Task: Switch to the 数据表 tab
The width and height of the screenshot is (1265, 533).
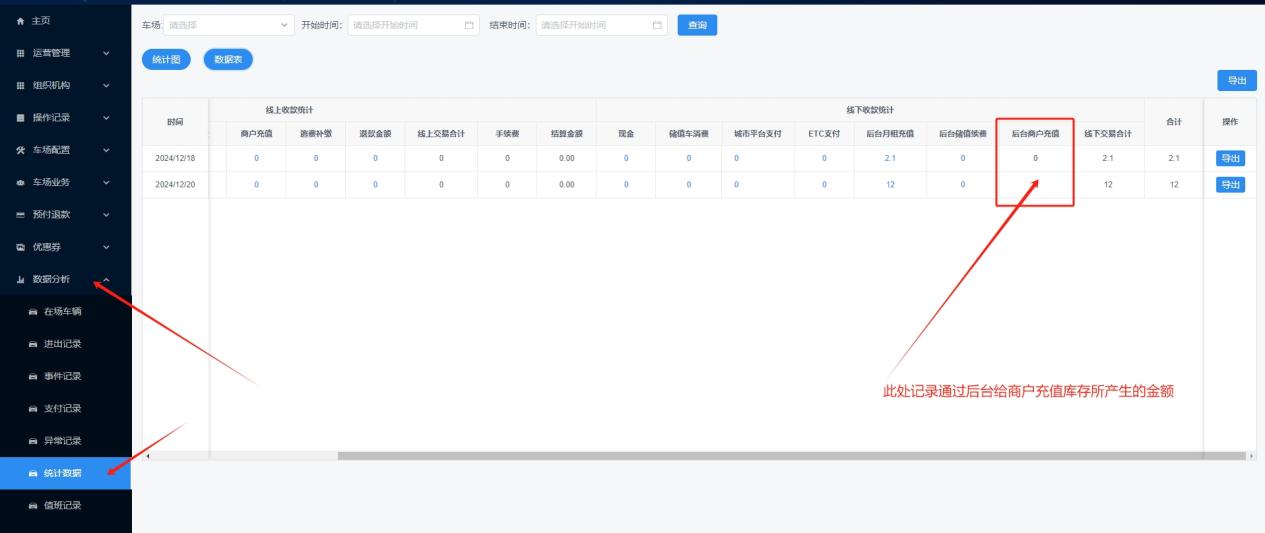Action: [228, 60]
